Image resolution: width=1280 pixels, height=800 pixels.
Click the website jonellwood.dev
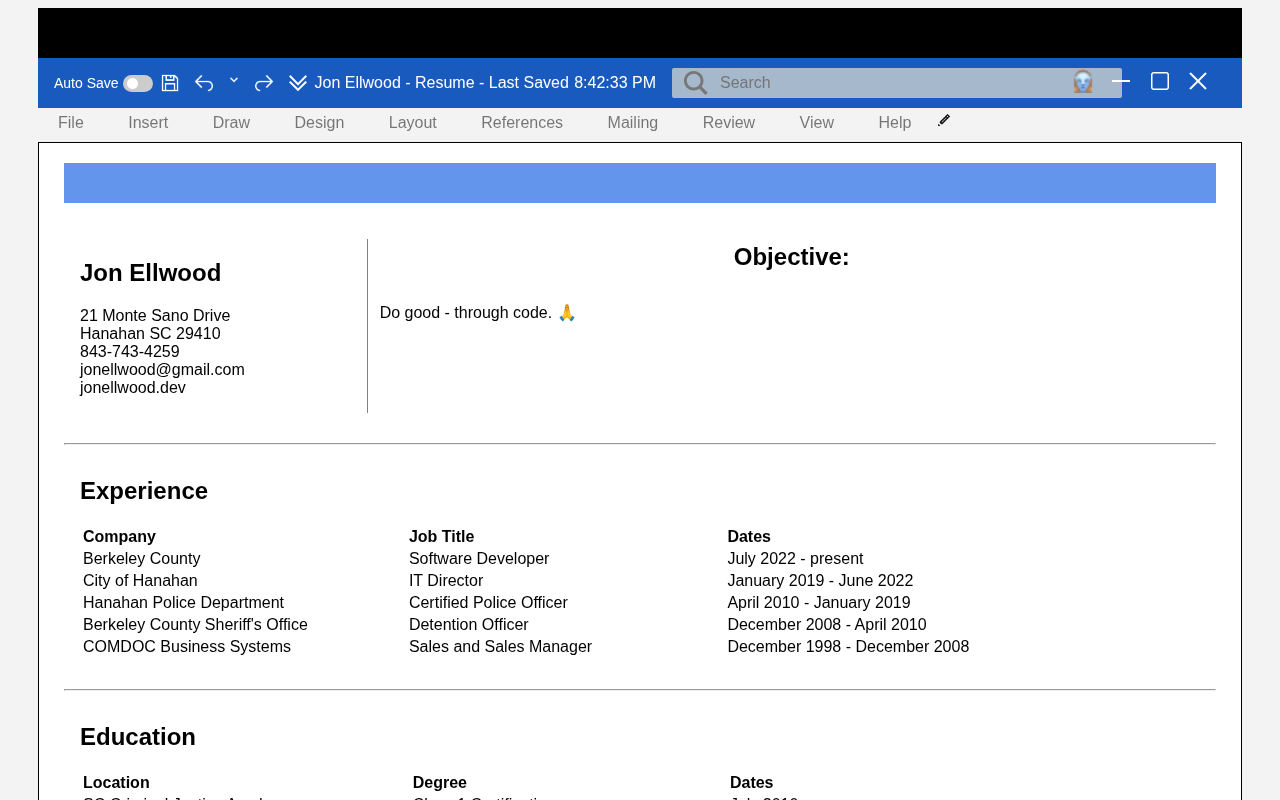[133, 388]
